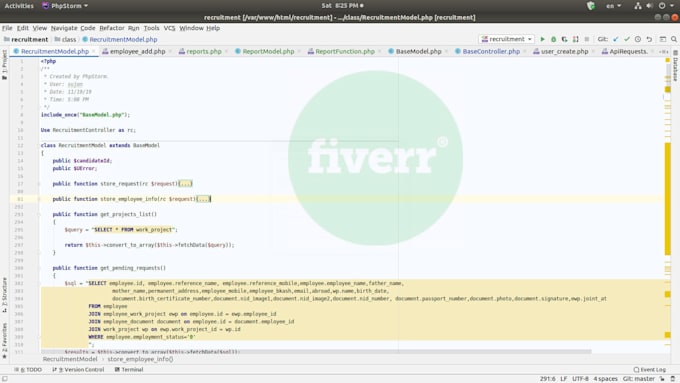The height and width of the screenshot is (383, 680).
Task: Expand the folded store_employee_info function body
Action: [203, 199]
